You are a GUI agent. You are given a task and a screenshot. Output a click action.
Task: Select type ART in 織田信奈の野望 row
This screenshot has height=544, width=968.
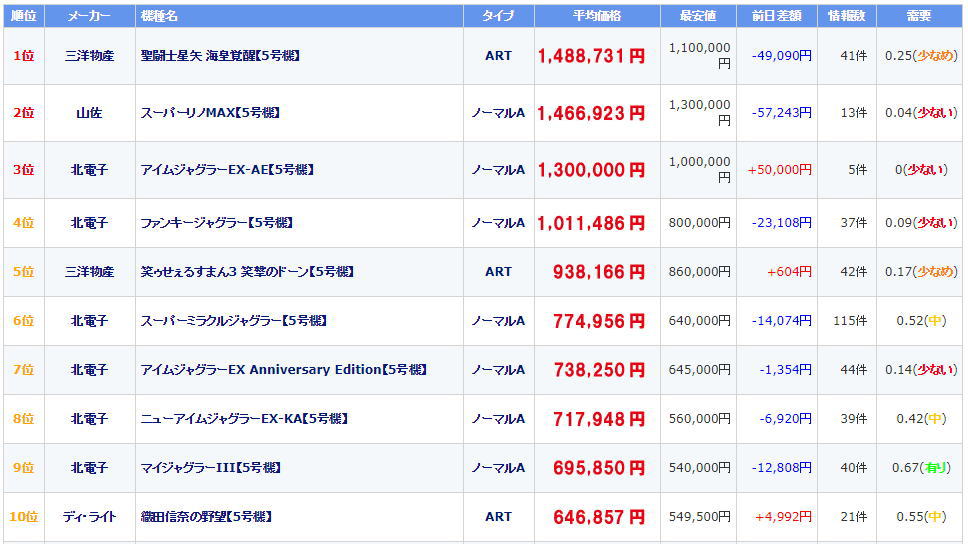[498, 516]
